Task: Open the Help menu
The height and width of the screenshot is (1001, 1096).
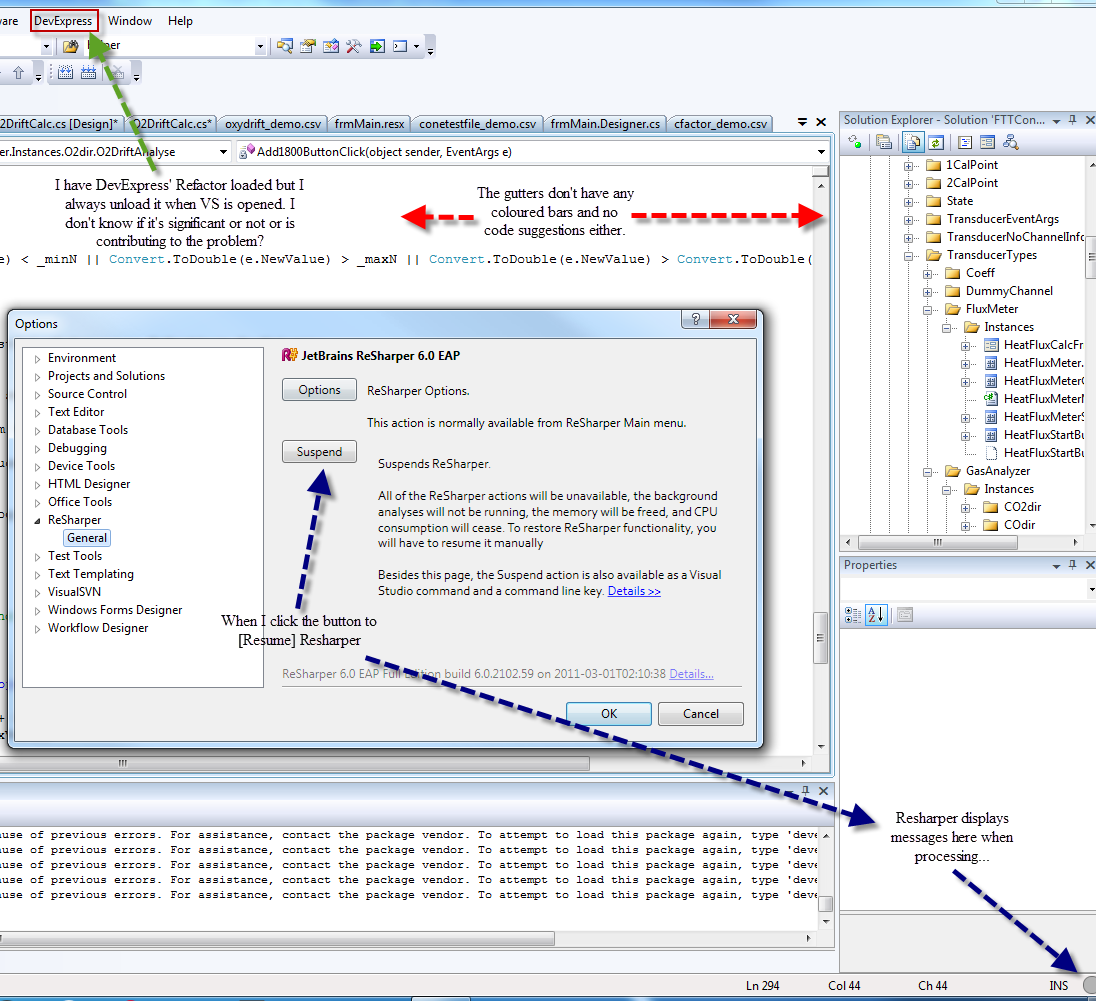Action: pos(180,21)
